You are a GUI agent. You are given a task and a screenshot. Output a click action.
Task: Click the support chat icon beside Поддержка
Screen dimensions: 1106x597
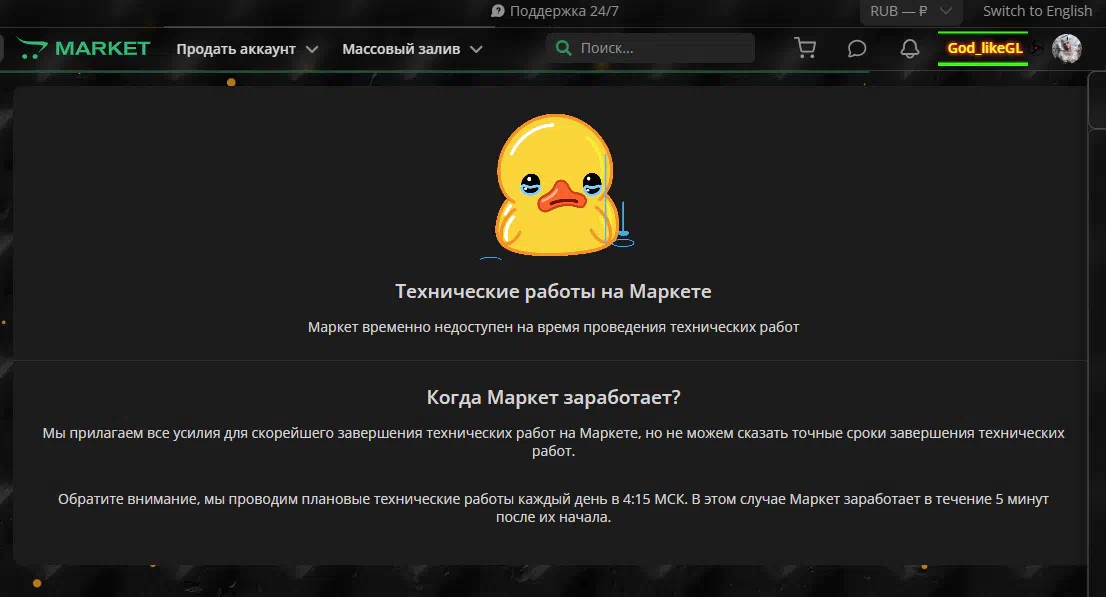point(498,12)
